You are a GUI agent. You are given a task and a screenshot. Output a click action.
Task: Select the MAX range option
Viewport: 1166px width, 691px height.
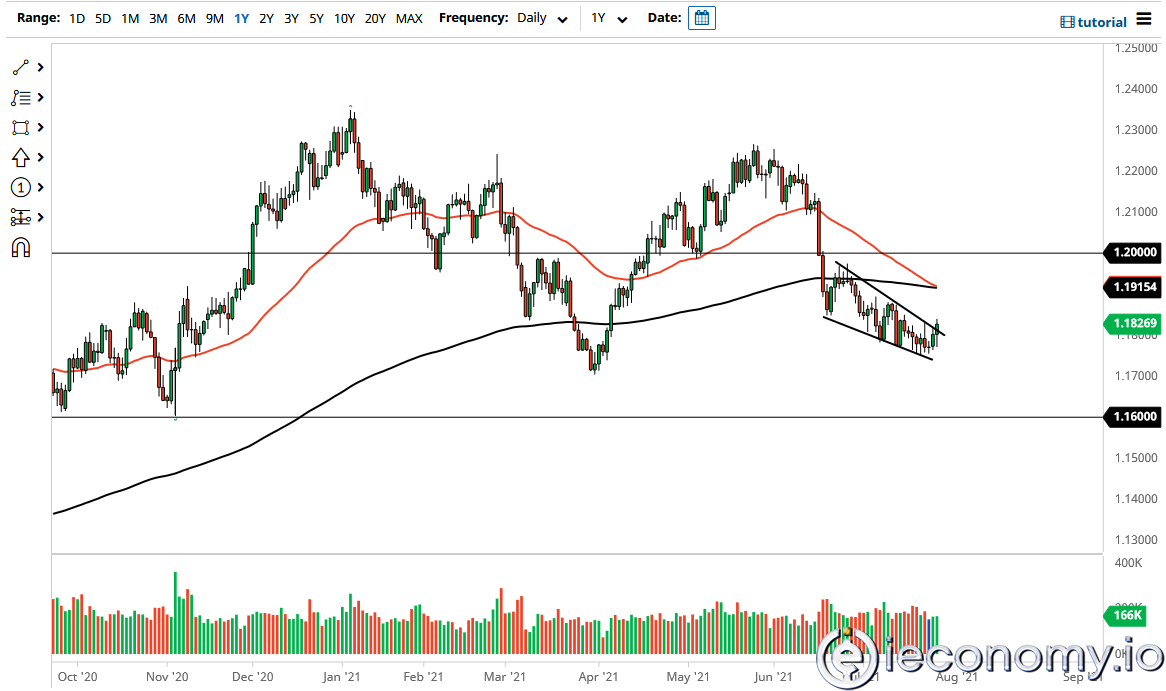[x=409, y=18]
